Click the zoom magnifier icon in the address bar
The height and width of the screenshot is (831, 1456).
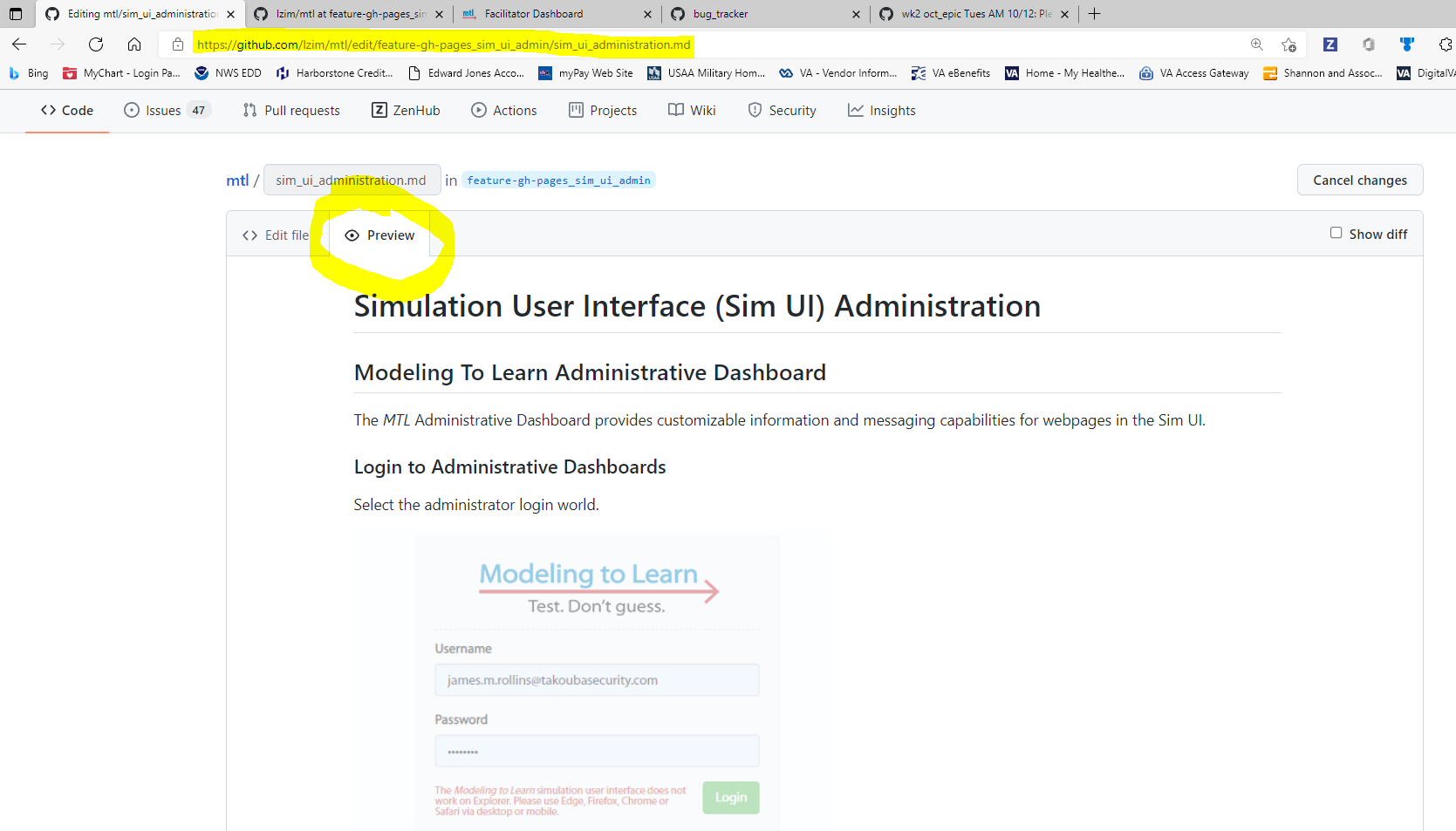click(1256, 44)
